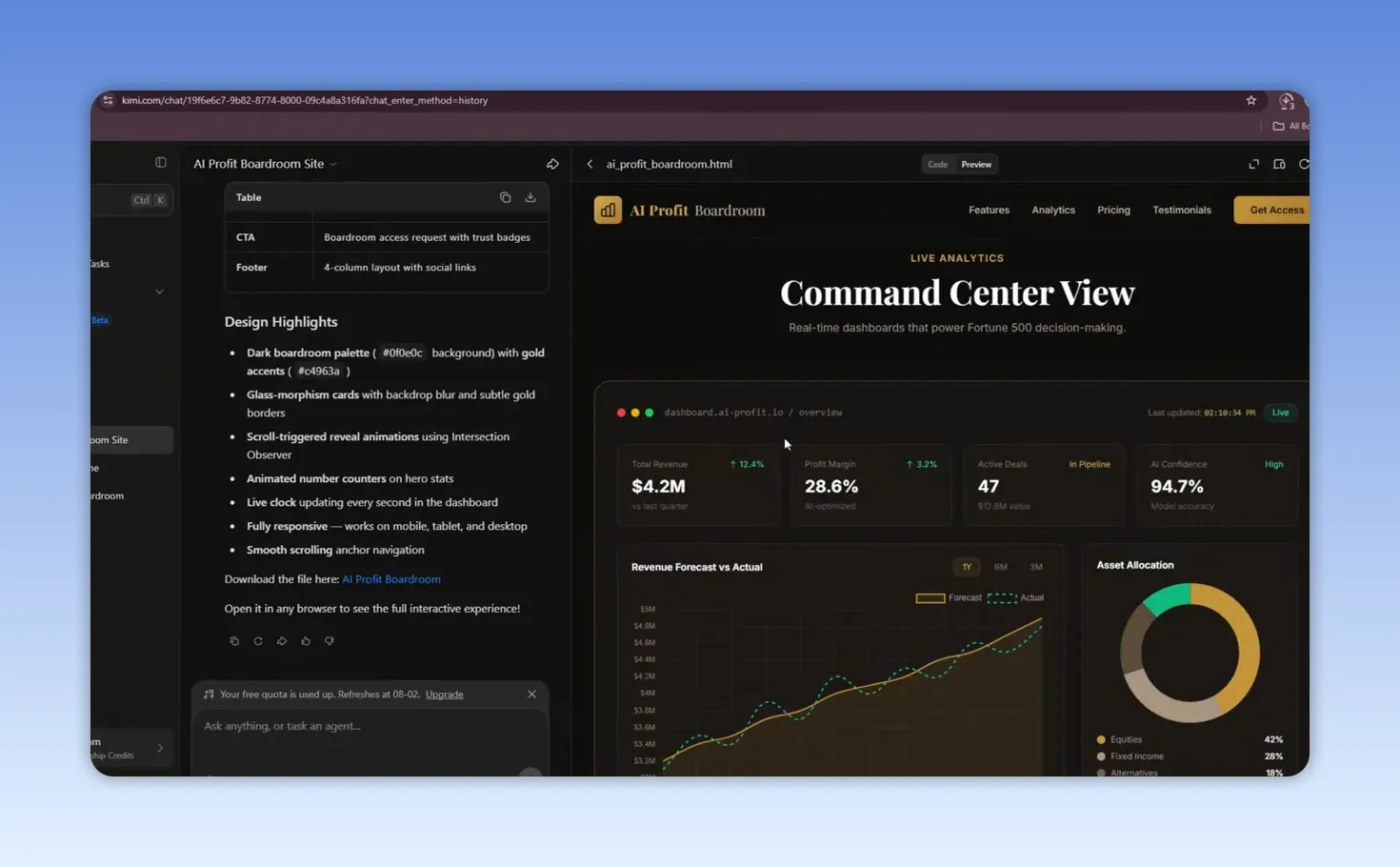Viewport: 1400px width, 867px height.
Task: Expand preview to fullscreen icon
Action: pos(1254,164)
